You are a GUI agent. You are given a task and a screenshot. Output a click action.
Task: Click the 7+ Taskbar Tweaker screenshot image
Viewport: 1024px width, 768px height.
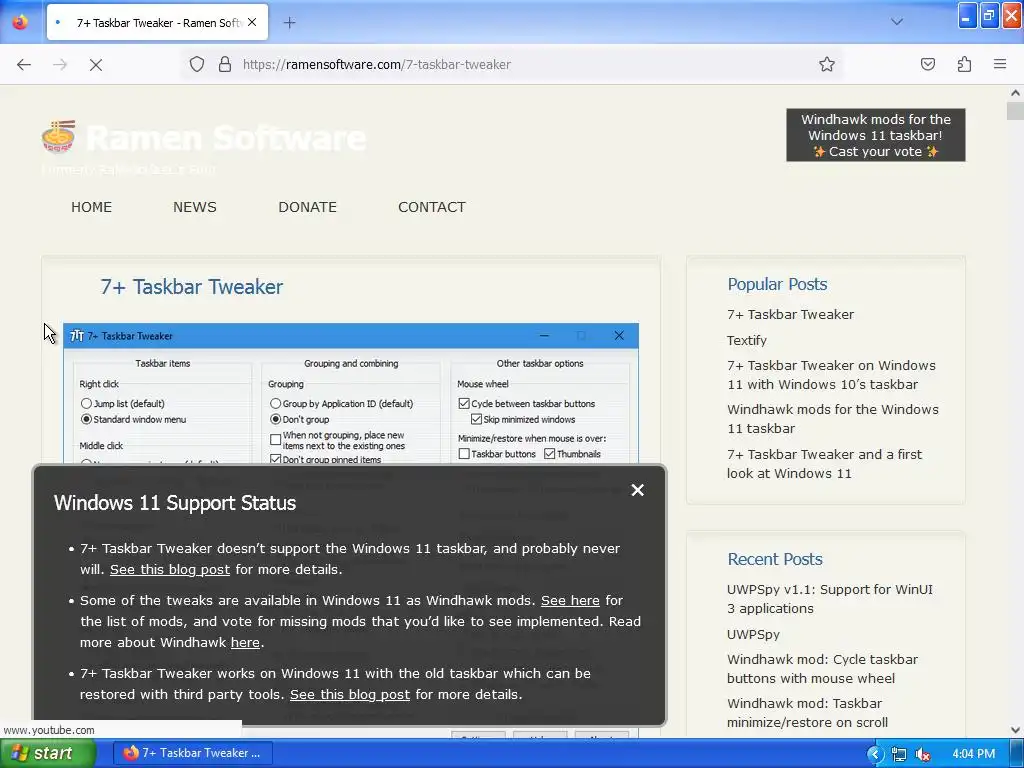click(351, 393)
